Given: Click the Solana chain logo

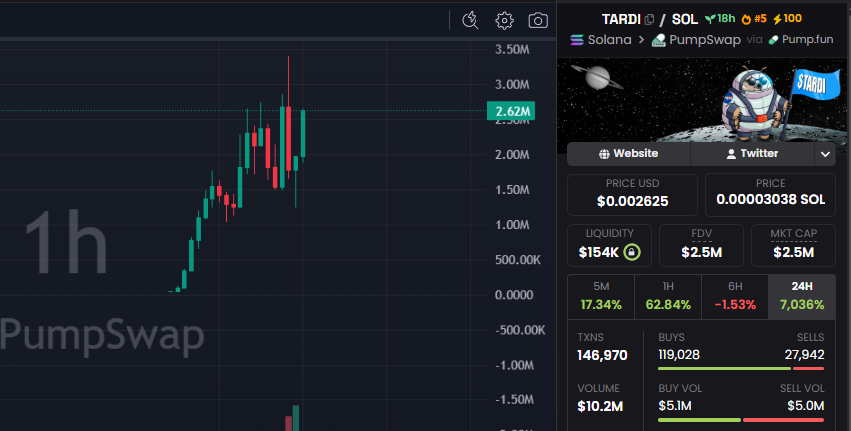Looking at the screenshot, I should pyautogui.click(x=577, y=40).
